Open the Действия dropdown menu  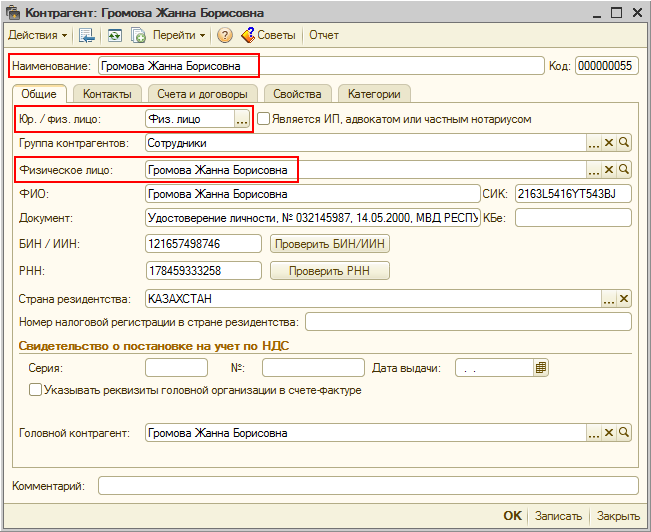[x=38, y=35]
